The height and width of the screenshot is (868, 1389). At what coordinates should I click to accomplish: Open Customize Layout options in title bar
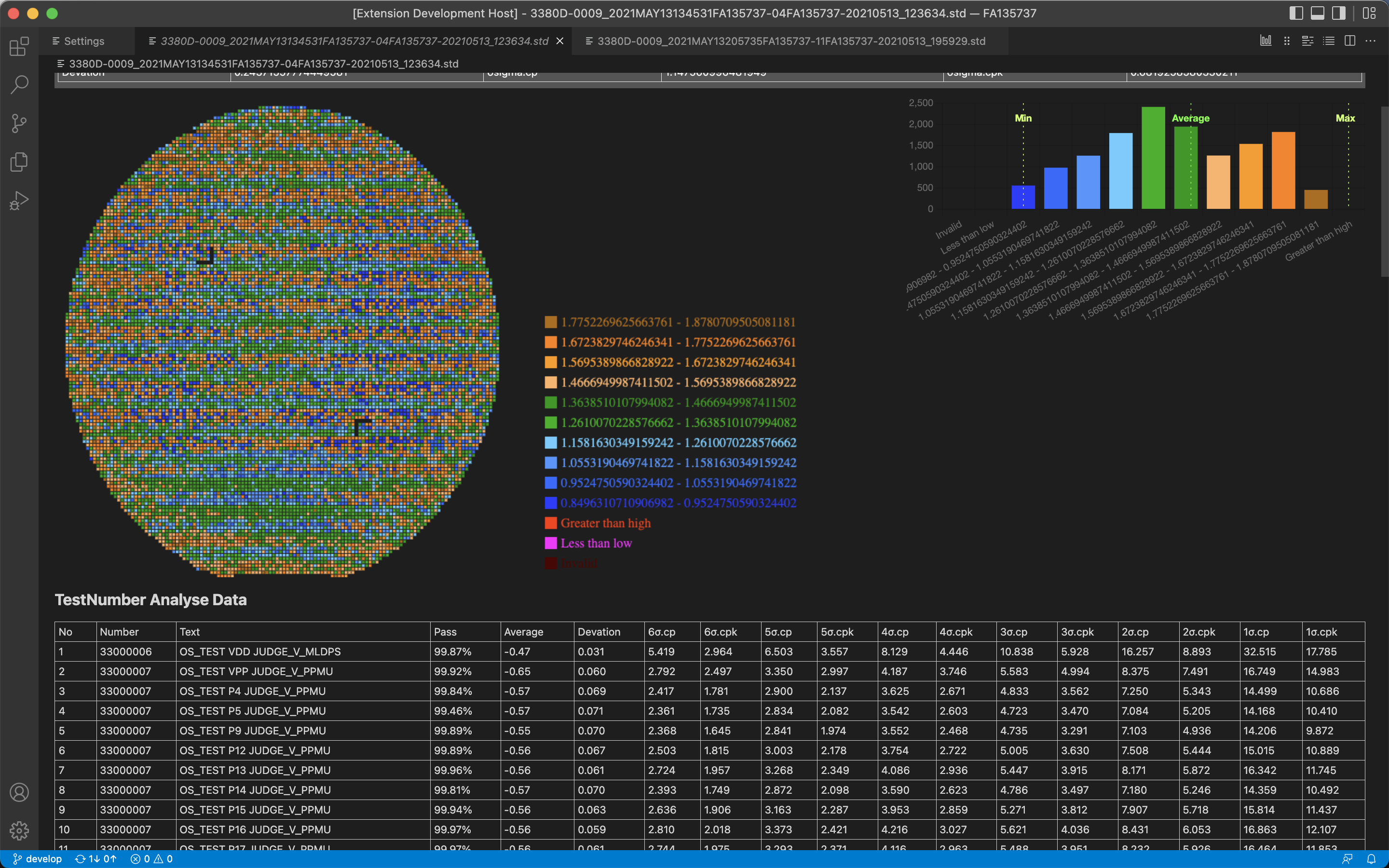(x=1370, y=13)
